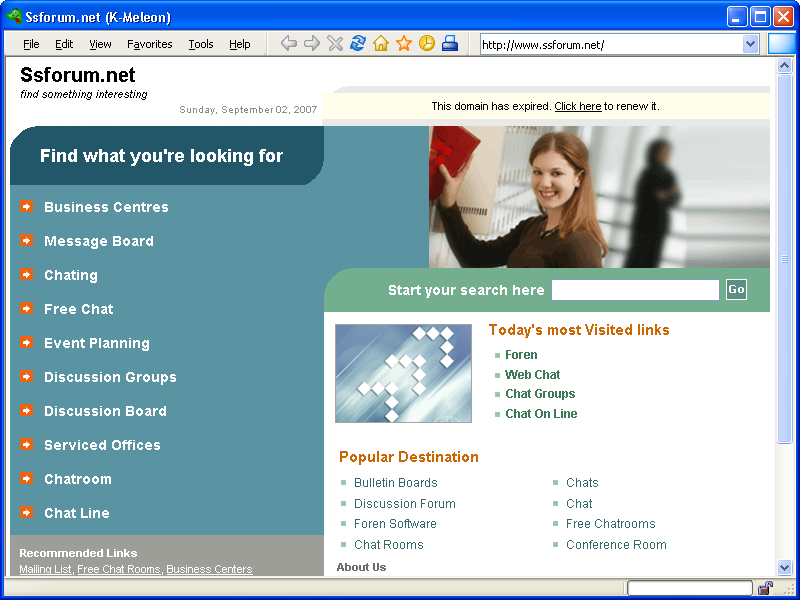Open the Foren most visited link
The image size is (800, 600).
521,355
